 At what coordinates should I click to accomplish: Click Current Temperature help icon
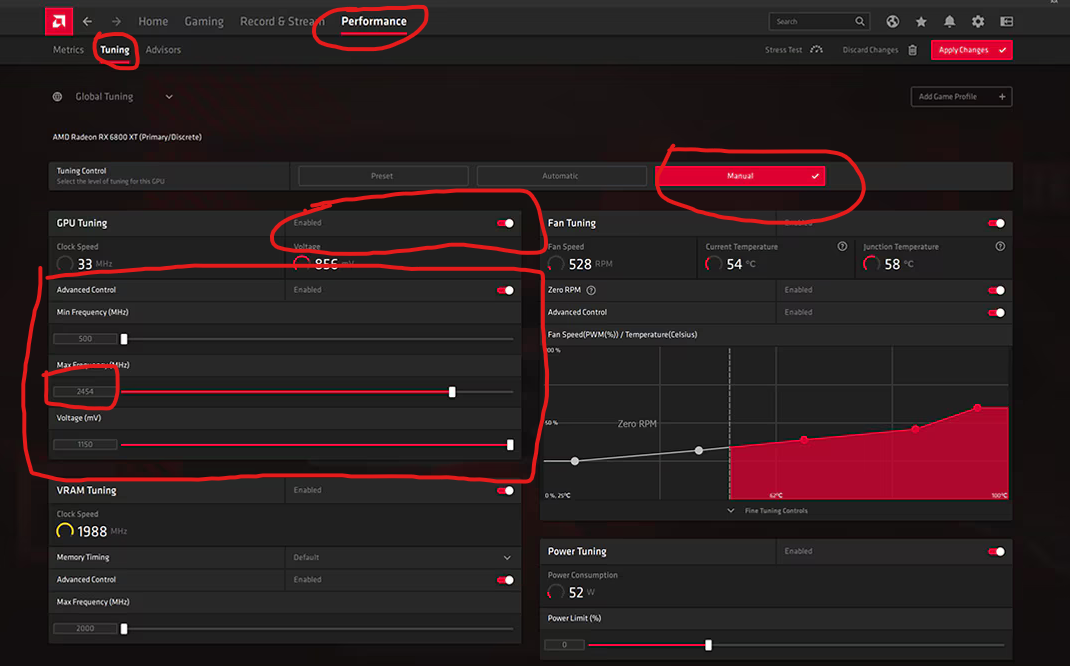coord(842,246)
